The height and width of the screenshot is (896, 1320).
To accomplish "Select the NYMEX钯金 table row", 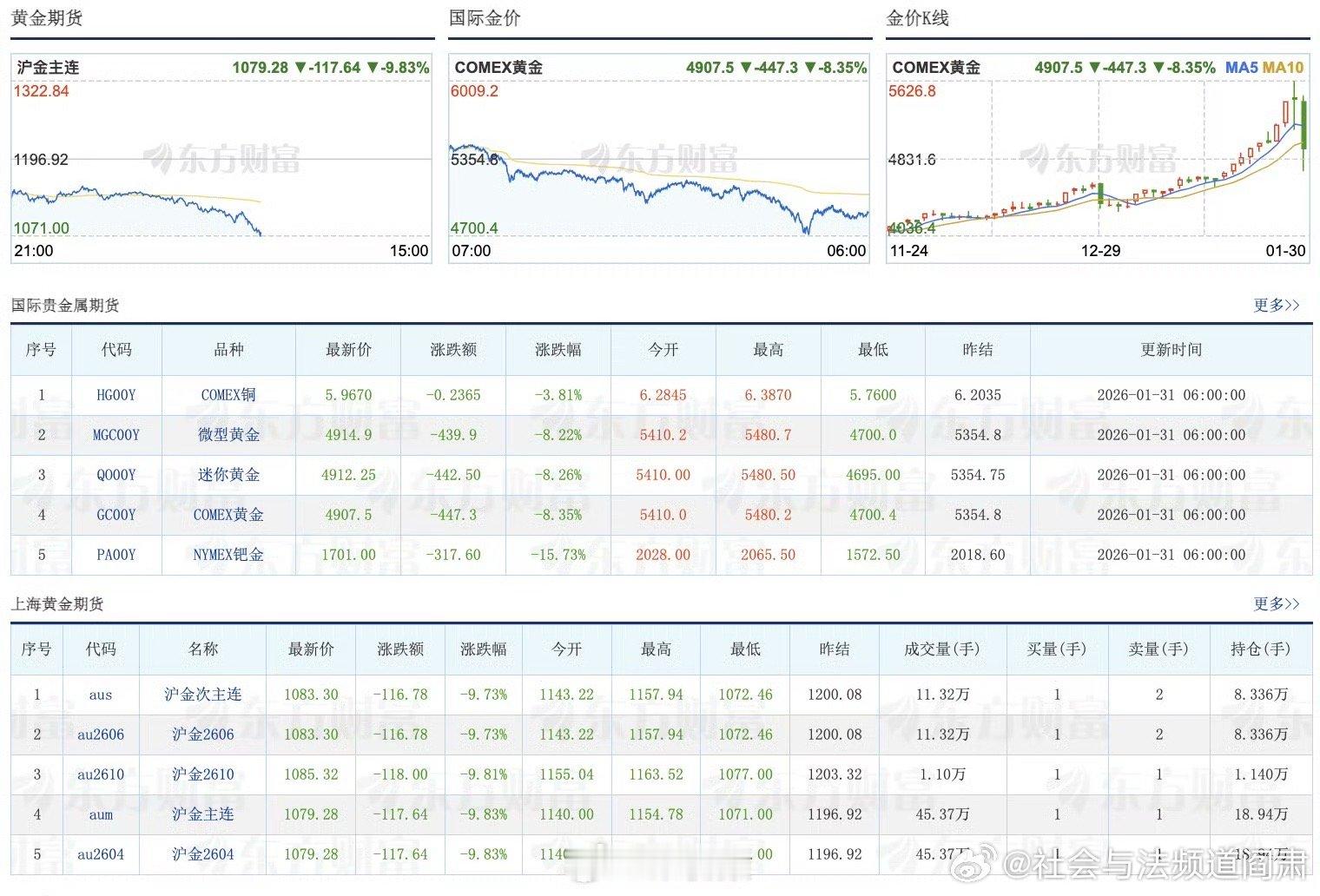I will [x=660, y=555].
